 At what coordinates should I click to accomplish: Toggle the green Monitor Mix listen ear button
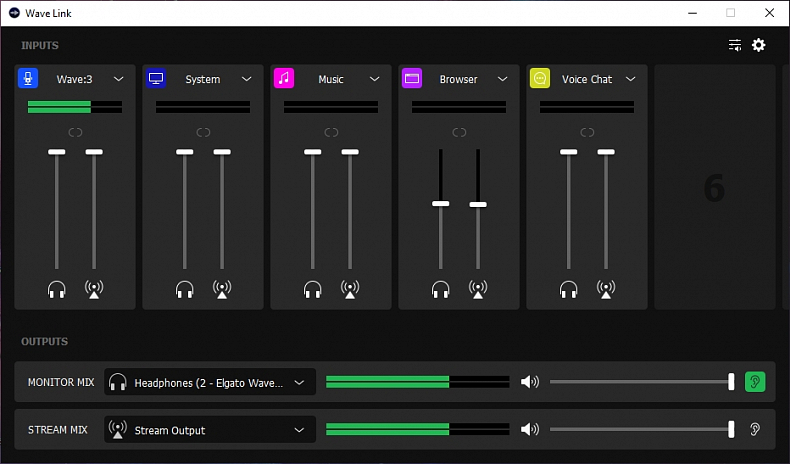click(x=755, y=382)
